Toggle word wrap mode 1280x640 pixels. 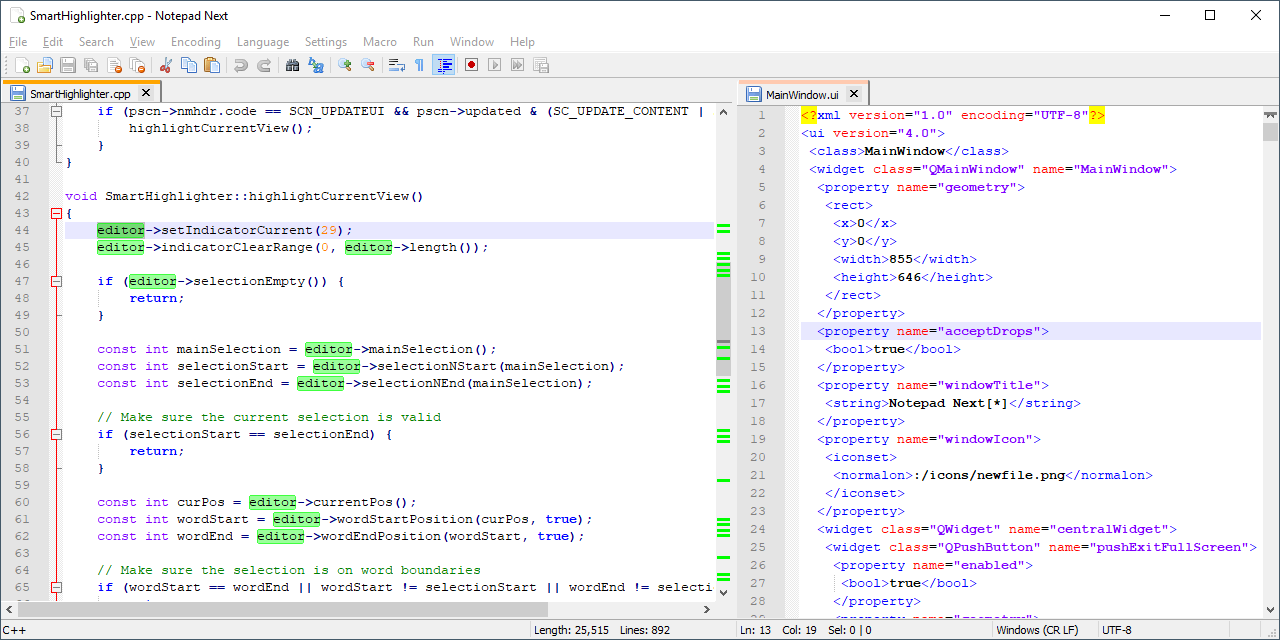(399, 64)
